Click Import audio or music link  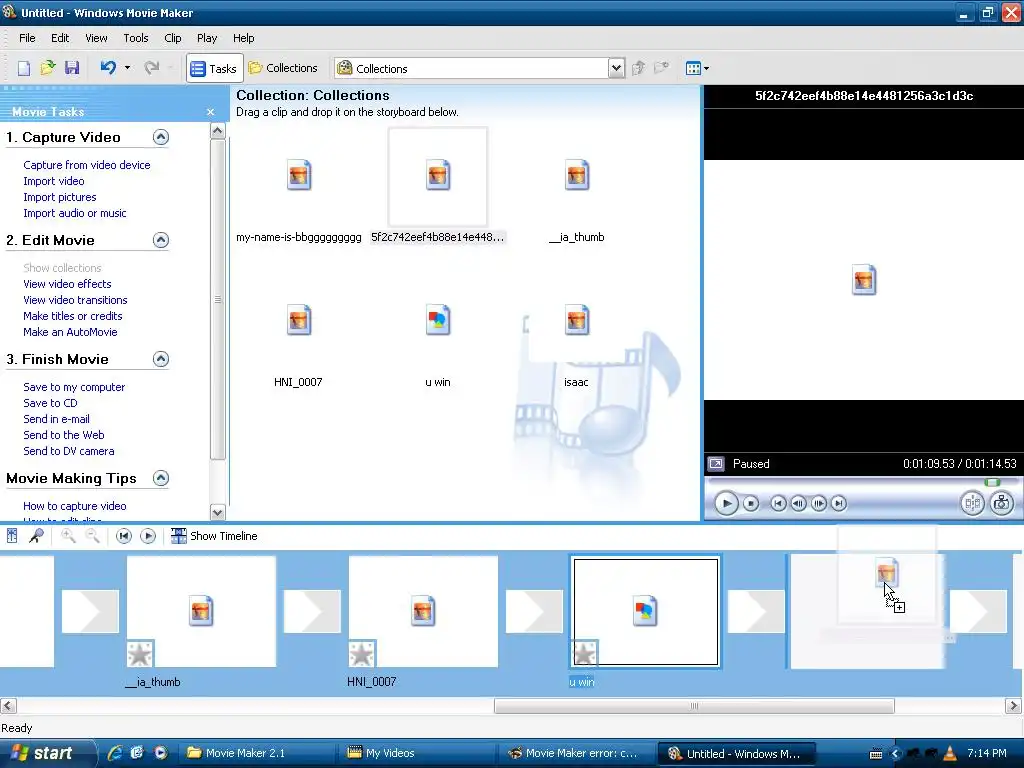point(74,213)
